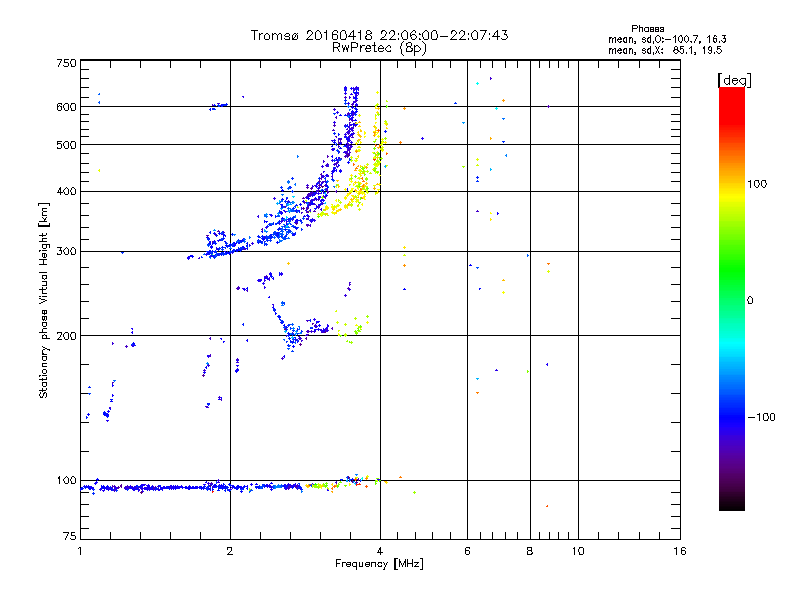The height and width of the screenshot is (600, 800).
Task: Click the x-axis tick label '1'
Action: pyautogui.click(x=80, y=551)
